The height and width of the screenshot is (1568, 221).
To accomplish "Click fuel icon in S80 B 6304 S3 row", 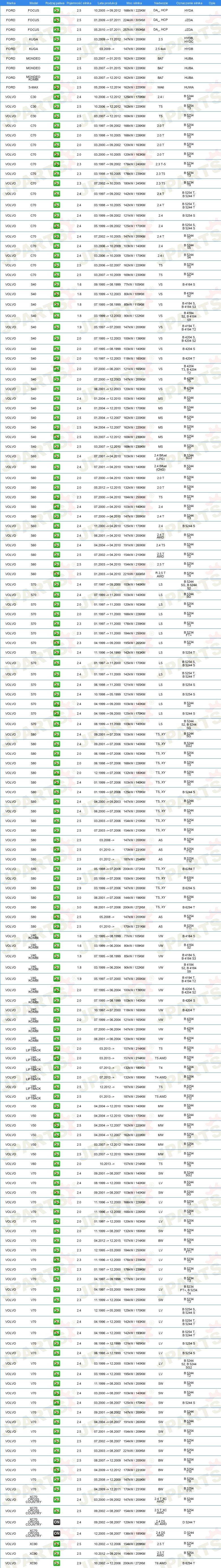I will coord(57,878).
